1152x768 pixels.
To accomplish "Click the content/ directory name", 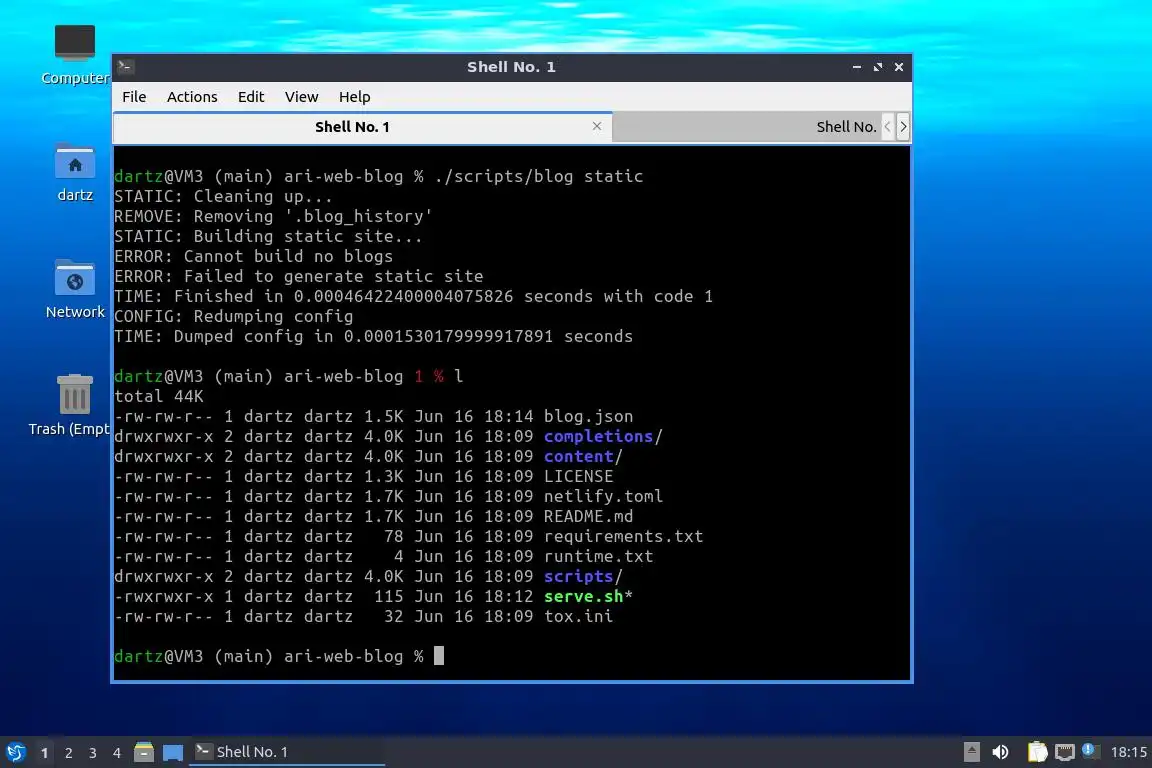I will click(x=583, y=456).
